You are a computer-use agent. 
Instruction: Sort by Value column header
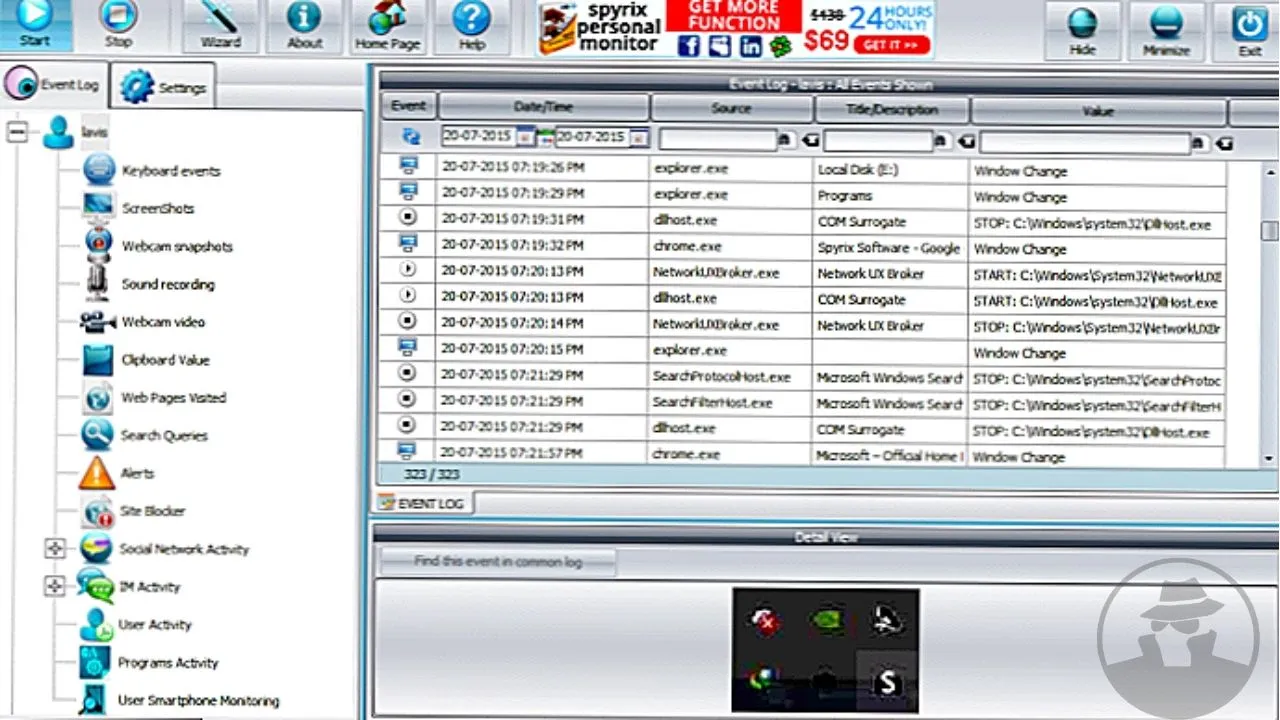(x=1098, y=111)
